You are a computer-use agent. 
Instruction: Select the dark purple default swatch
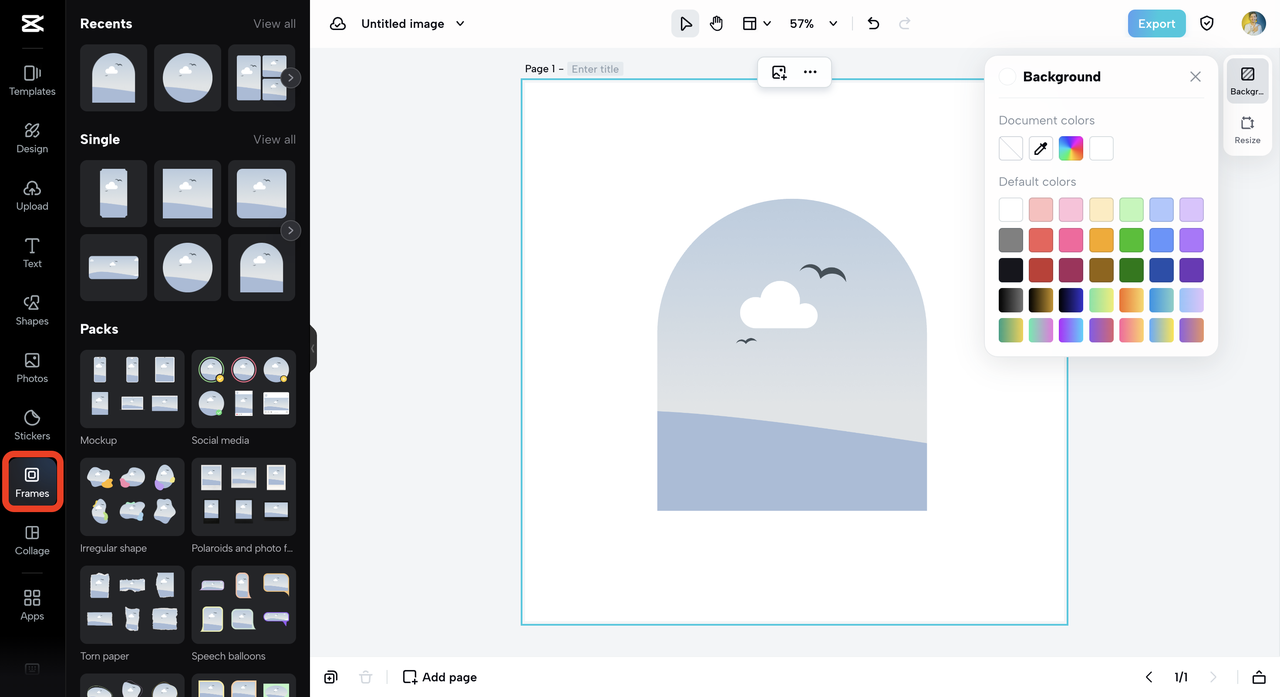[x=1191, y=270]
